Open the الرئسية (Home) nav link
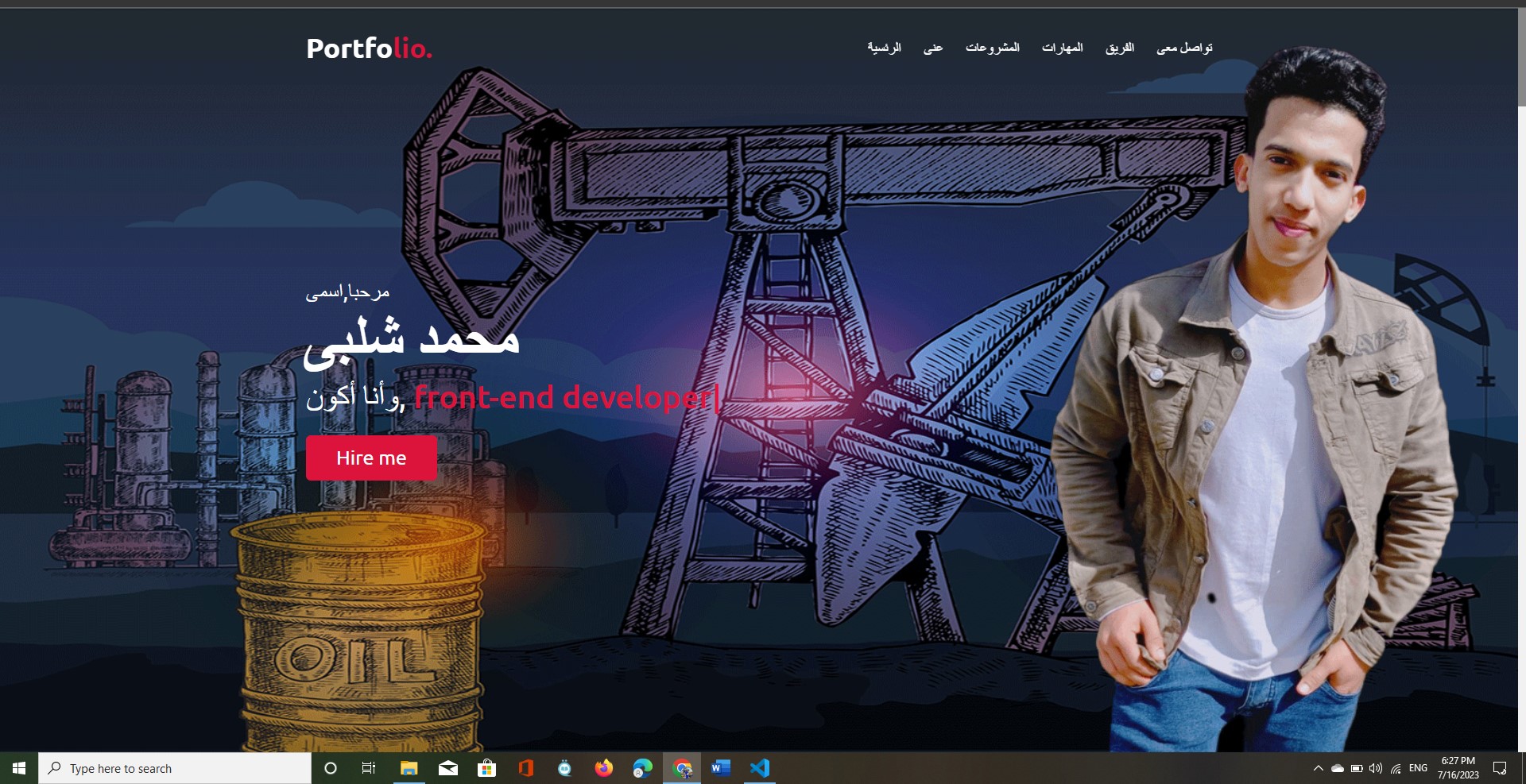The width and height of the screenshot is (1526, 784). pos(884,48)
